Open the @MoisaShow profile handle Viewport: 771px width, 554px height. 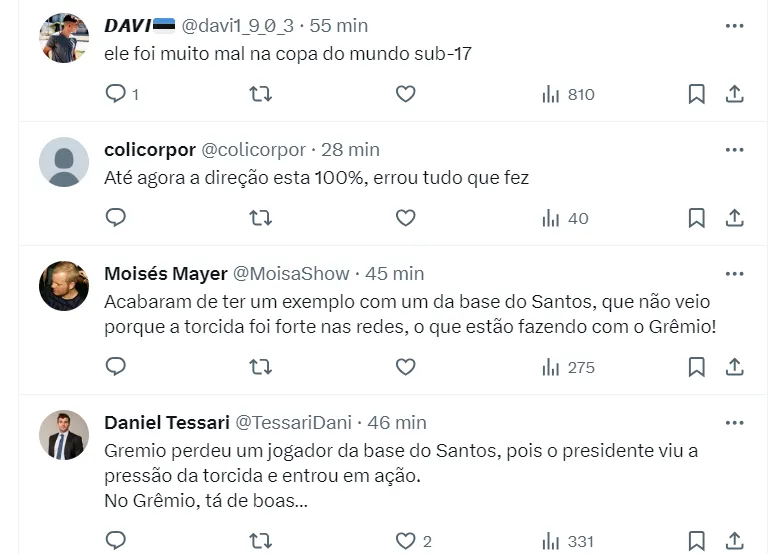[291, 274]
